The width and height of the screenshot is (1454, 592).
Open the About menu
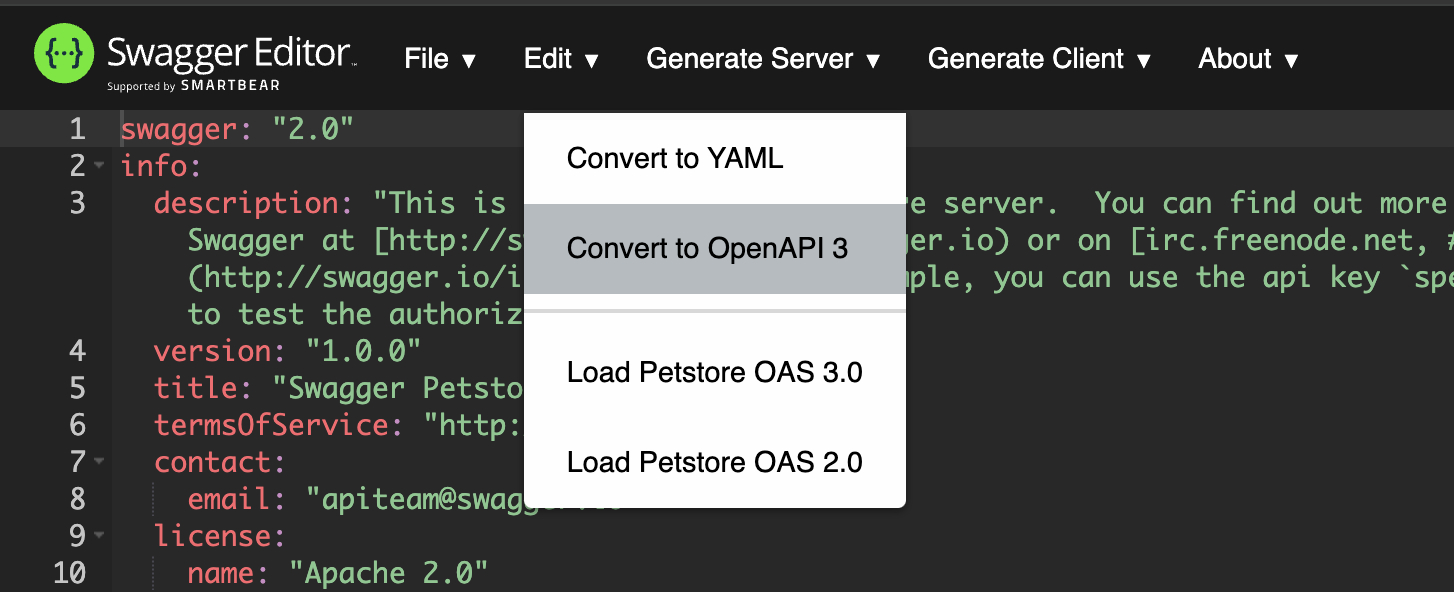pos(1247,59)
